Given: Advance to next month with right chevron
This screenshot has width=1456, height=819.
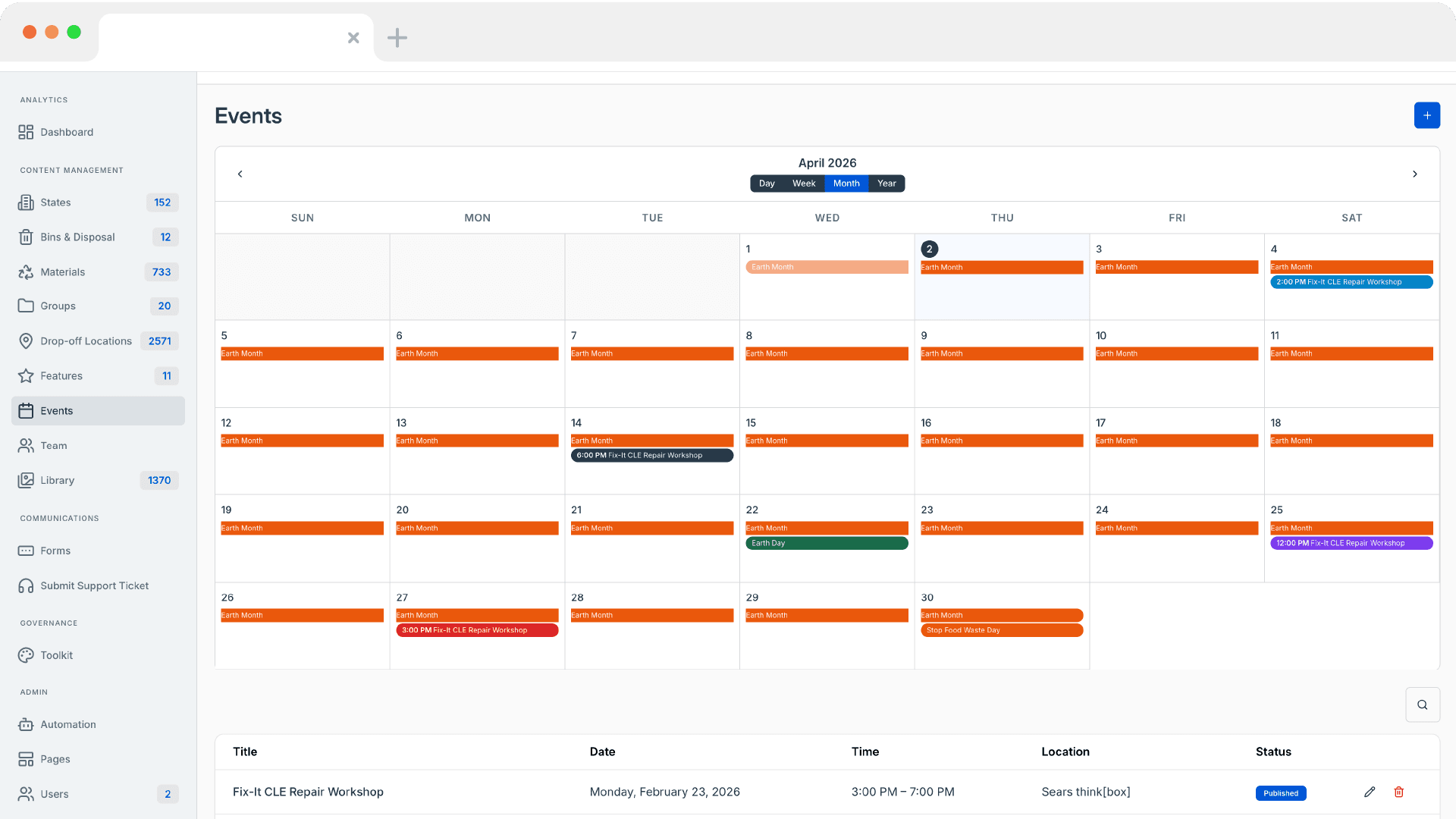Looking at the screenshot, I should coord(1414,174).
